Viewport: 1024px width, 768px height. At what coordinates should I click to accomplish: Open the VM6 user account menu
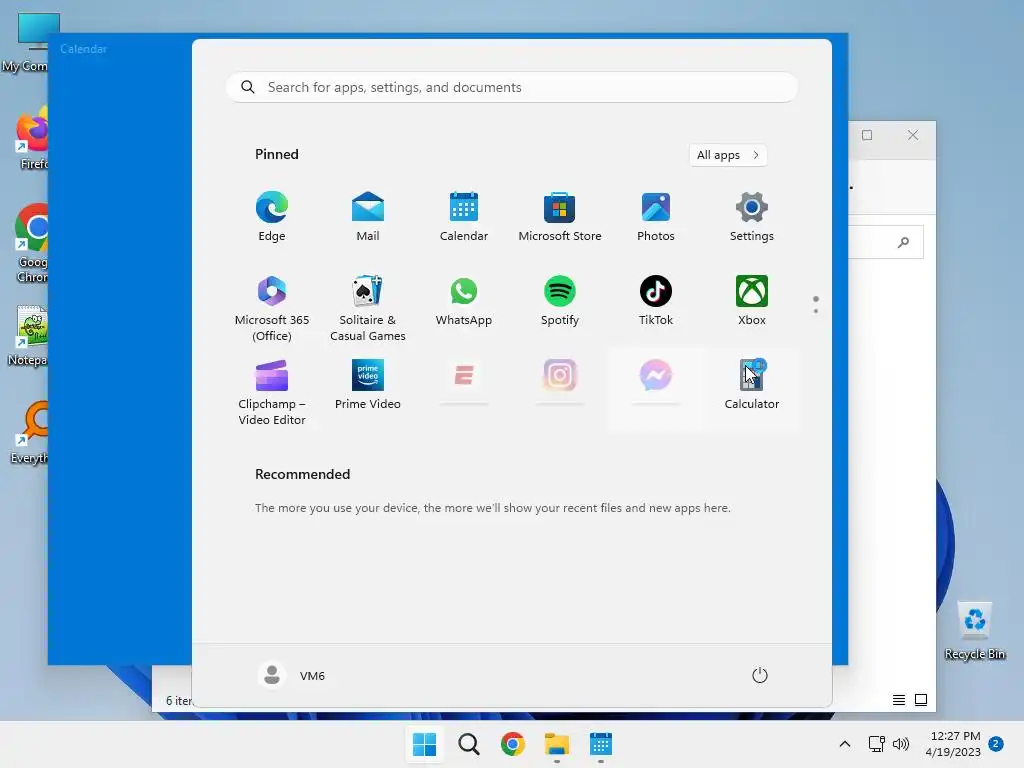(292, 675)
